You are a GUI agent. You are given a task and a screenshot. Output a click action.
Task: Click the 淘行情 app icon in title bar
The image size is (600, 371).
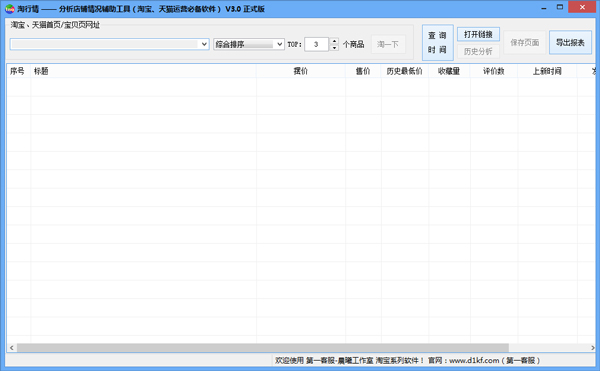point(10,9)
